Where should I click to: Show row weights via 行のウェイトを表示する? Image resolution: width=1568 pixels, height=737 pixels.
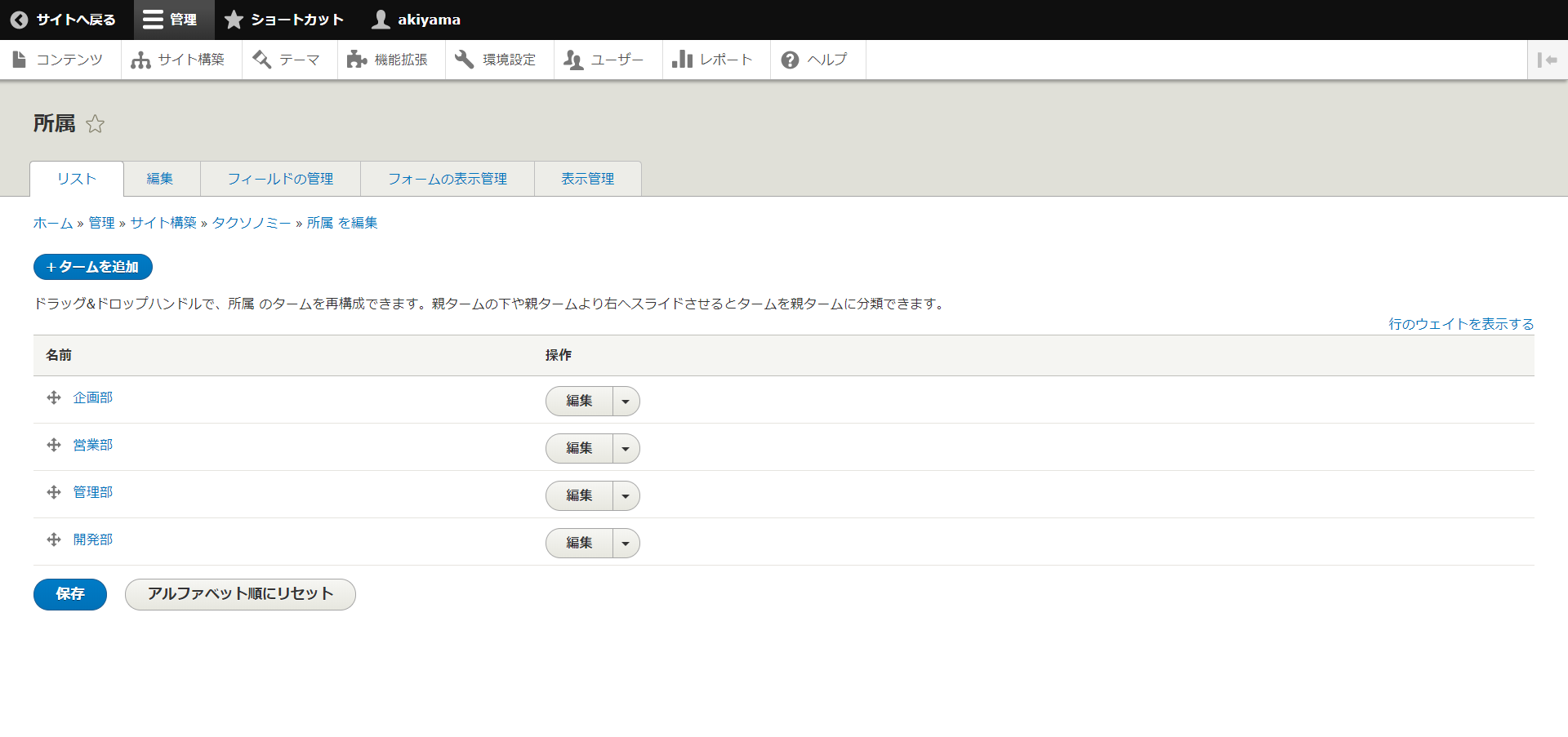pyautogui.click(x=1461, y=324)
